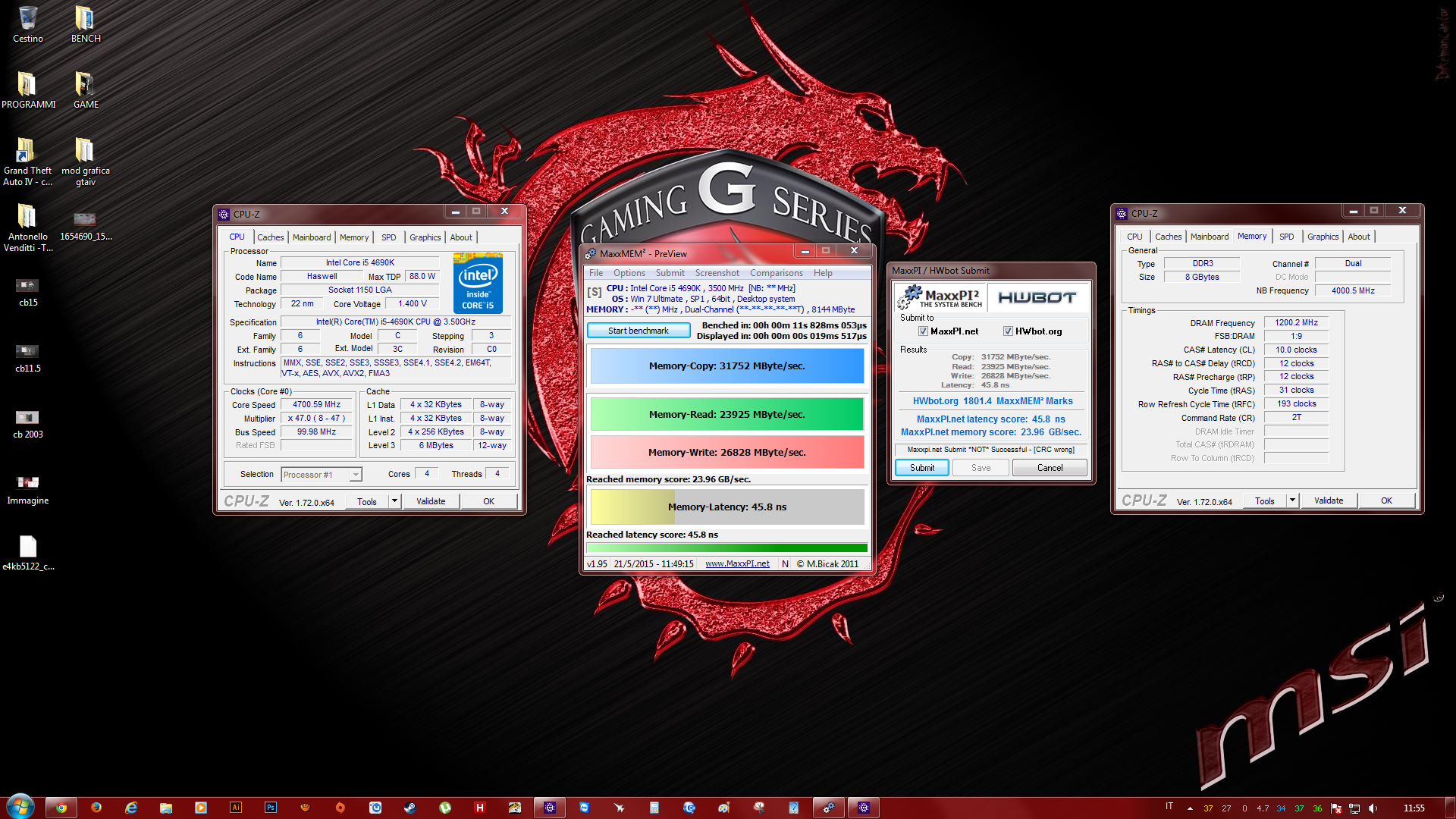Viewport: 1456px width, 819px height.
Task: Switch to Caches tab in left CPU-Z
Action: click(270, 237)
